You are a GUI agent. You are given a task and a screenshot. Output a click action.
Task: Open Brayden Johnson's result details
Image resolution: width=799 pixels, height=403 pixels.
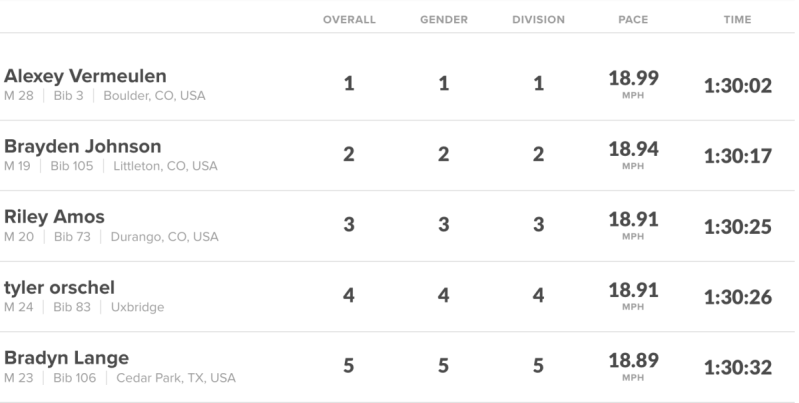82,147
